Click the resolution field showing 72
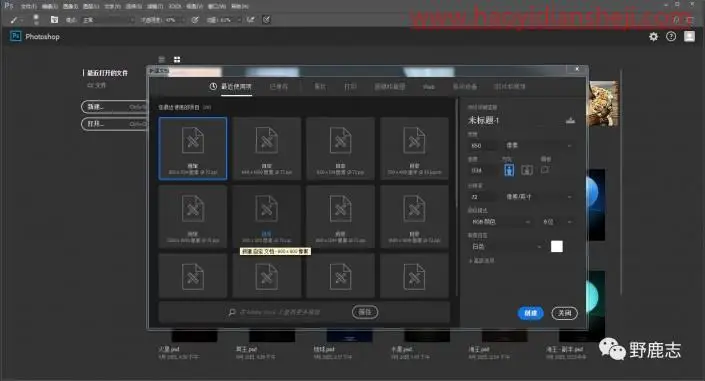Screen dimensions: 705x381 pyautogui.click(x=482, y=197)
